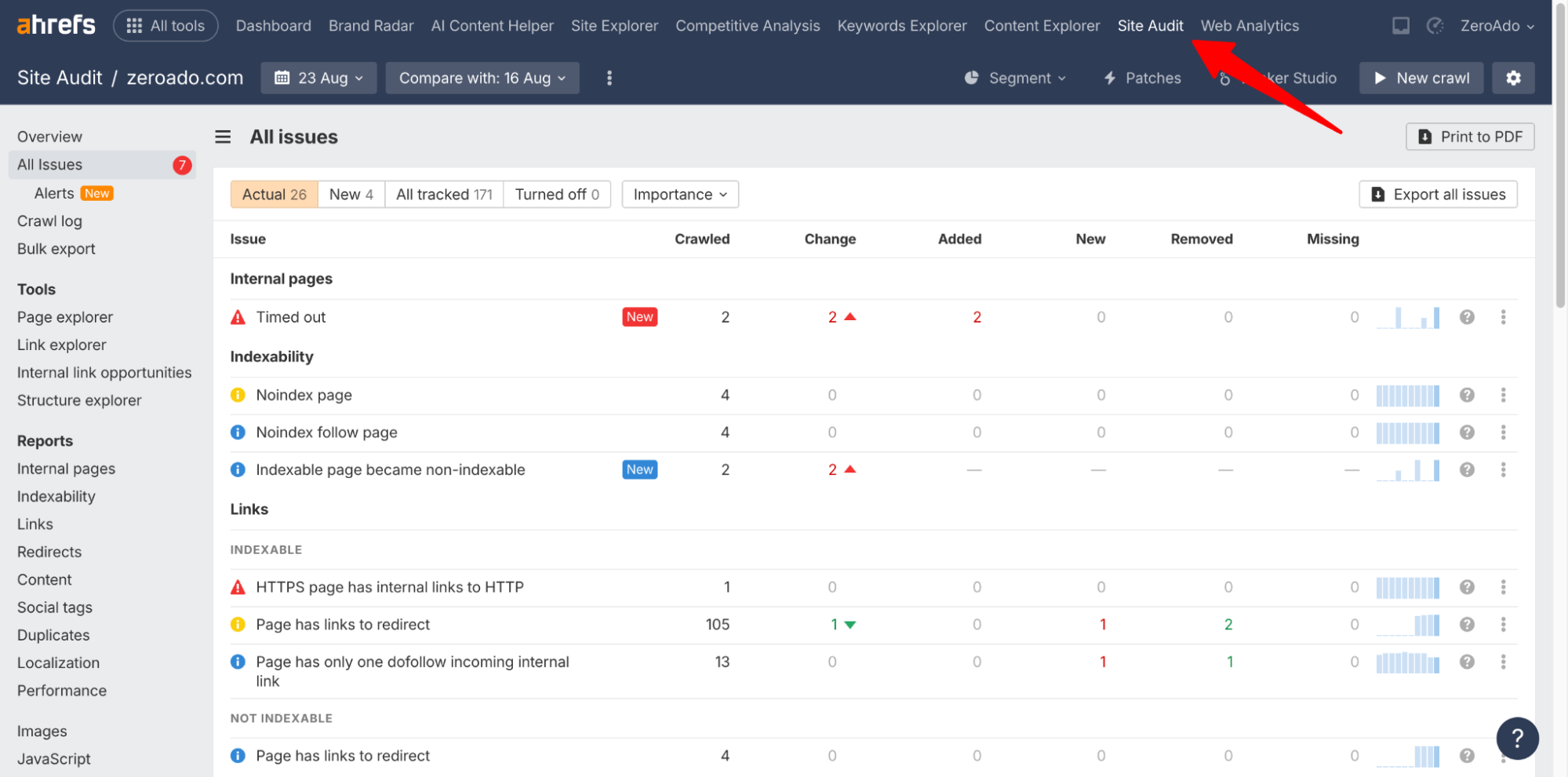Open the Performance report
Screen dimensions: 1568x777
(62, 691)
